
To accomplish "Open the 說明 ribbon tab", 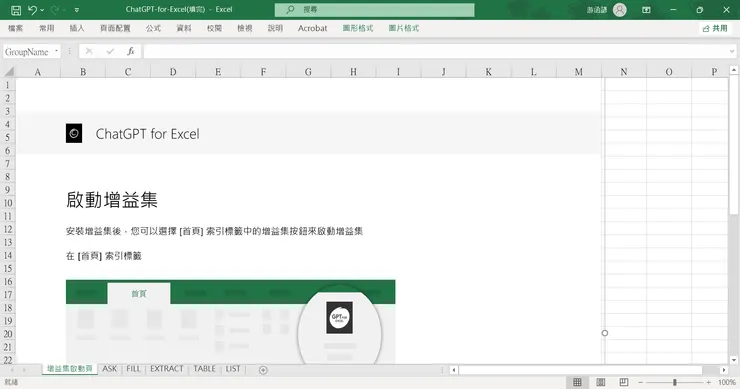I will pos(275,28).
